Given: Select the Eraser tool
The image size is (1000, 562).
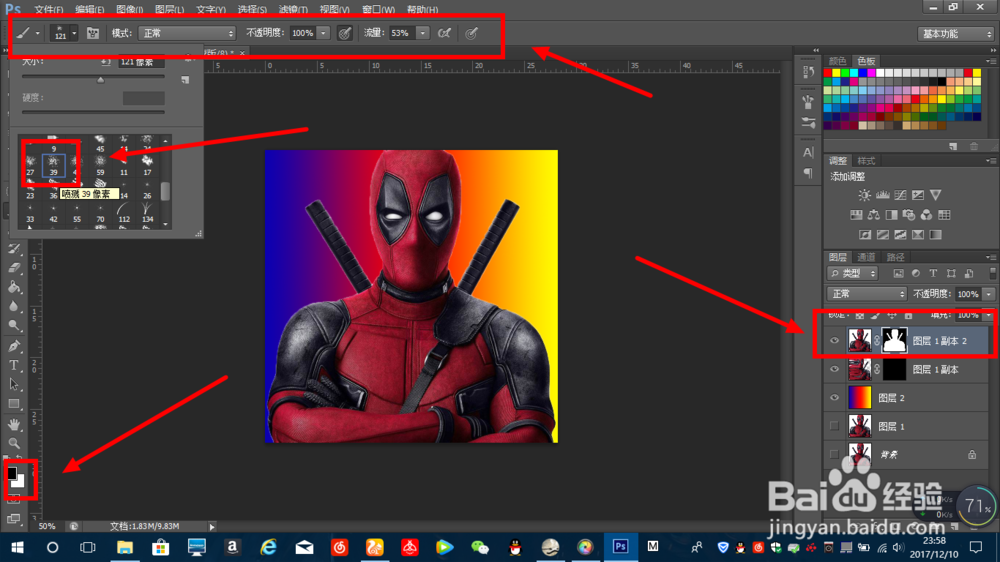Looking at the screenshot, I should coord(14,268).
